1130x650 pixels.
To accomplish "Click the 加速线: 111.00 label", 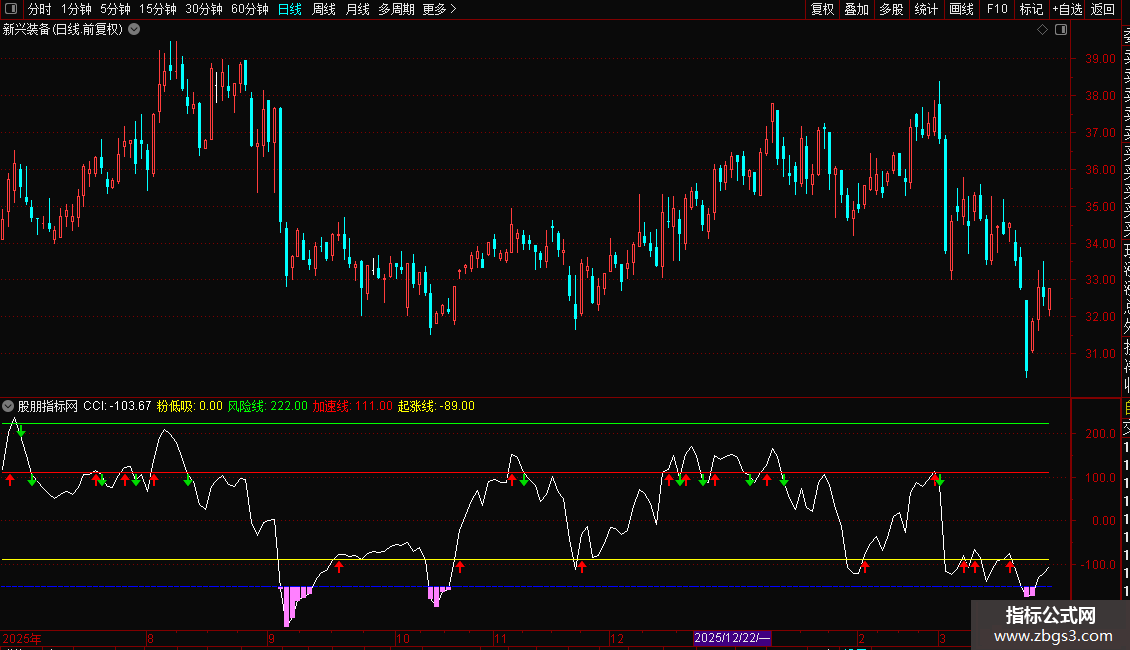I will click(x=352, y=406).
